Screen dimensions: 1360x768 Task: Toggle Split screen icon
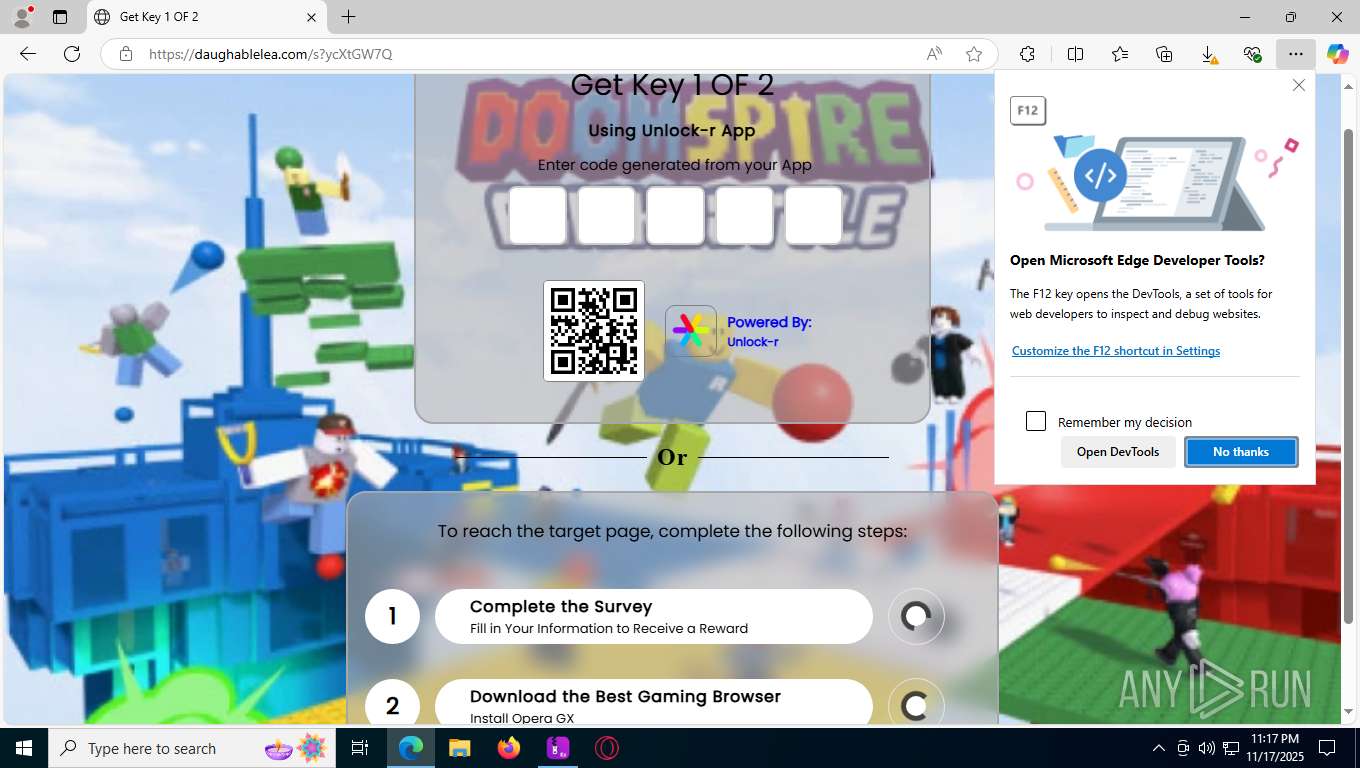click(x=1075, y=54)
